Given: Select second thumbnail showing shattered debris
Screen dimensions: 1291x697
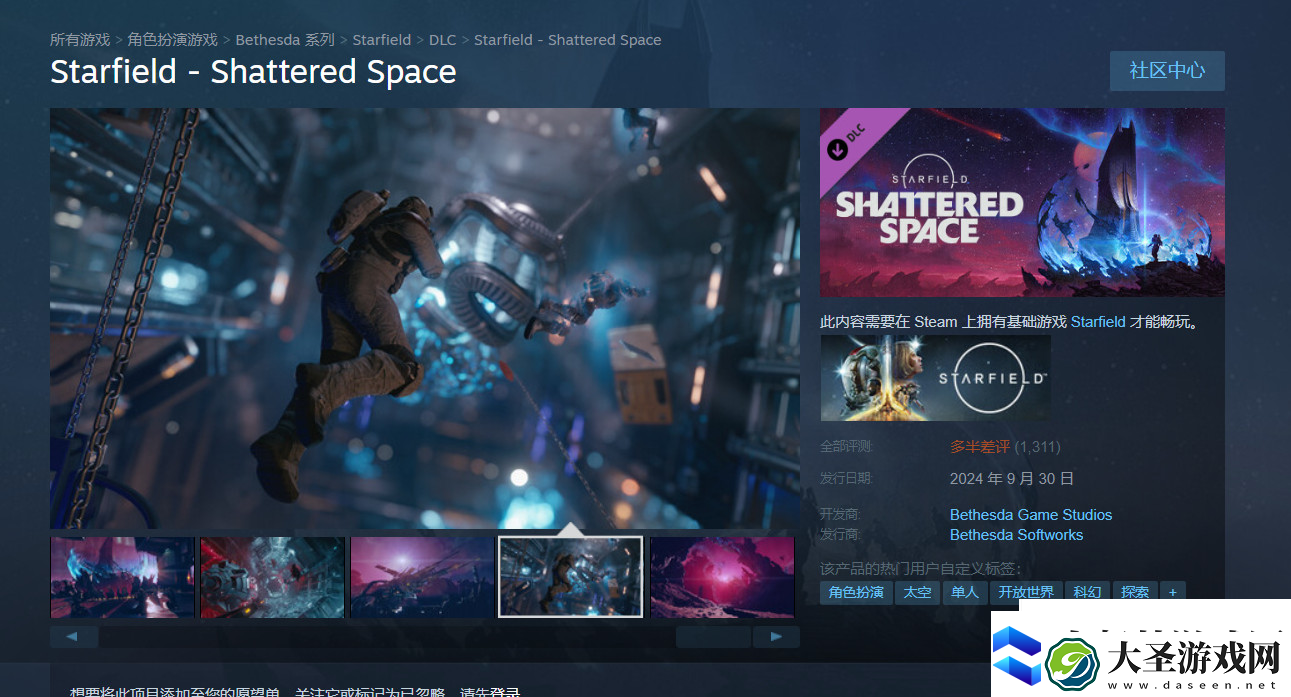Looking at the screenshot, I should coord(272,577).
